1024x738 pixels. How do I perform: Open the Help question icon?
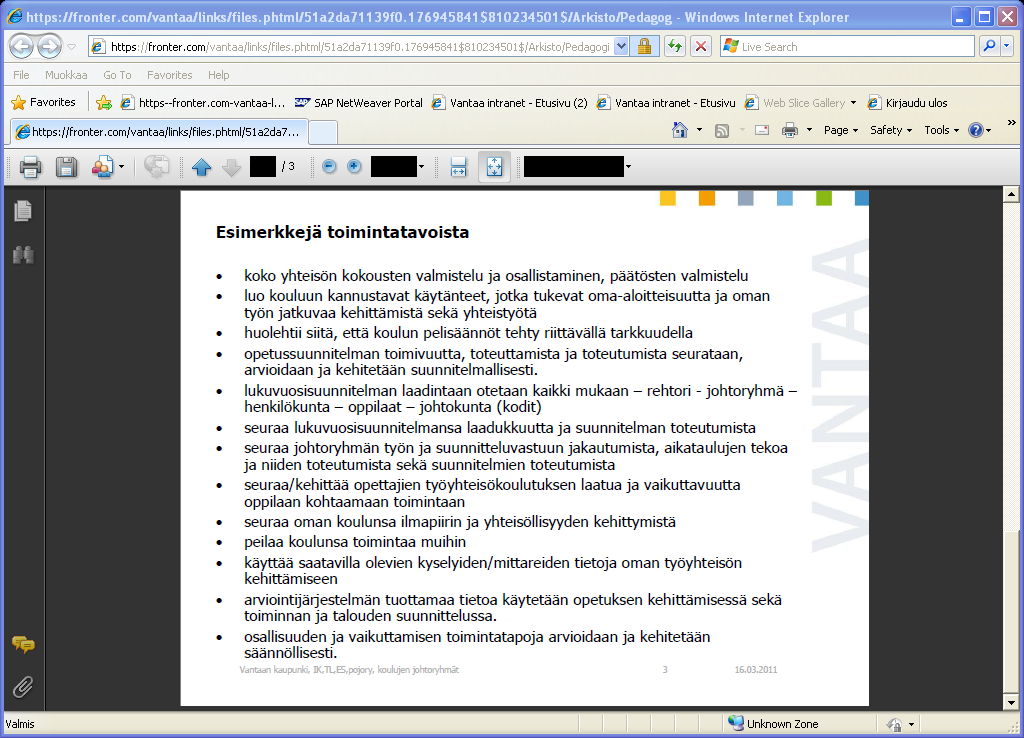(x=976, y=130)
